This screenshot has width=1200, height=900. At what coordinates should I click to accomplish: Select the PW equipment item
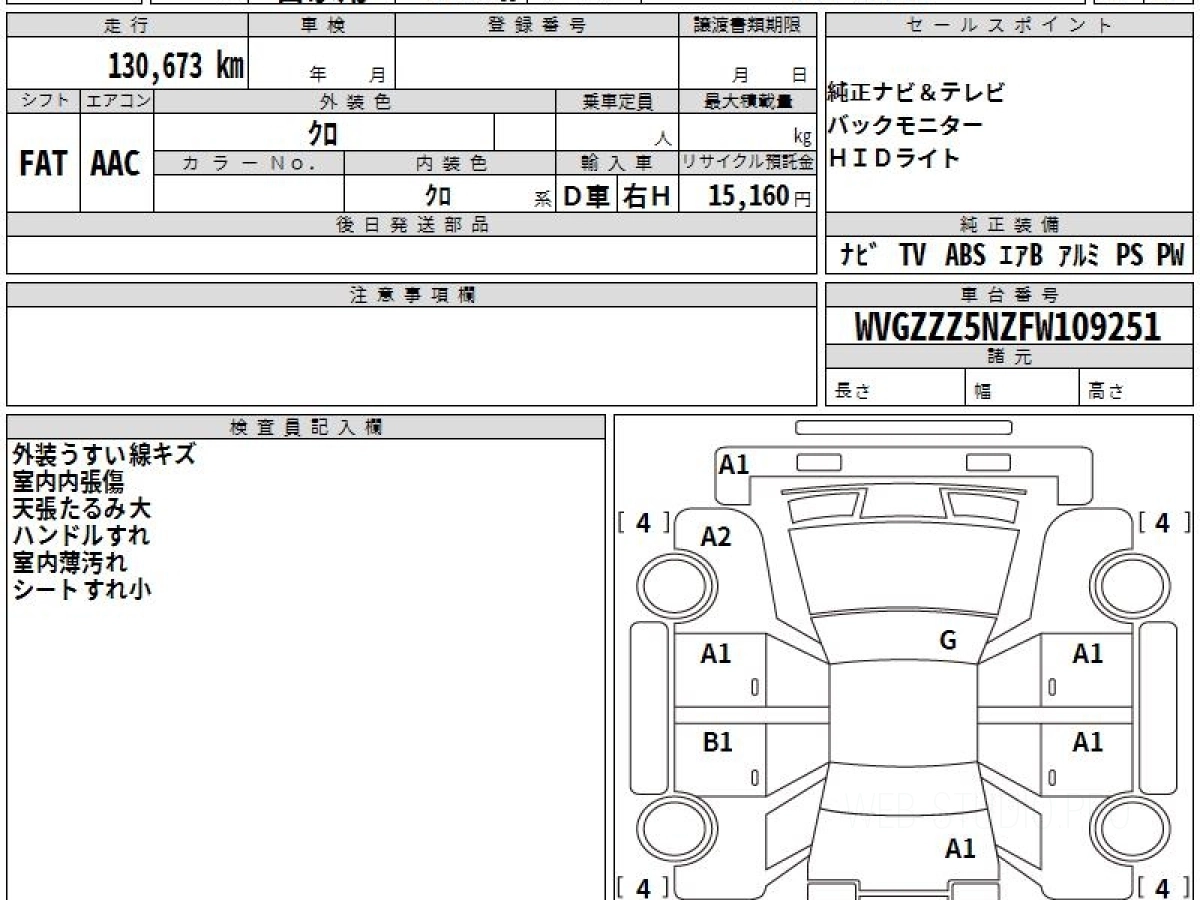(1170, 255)
